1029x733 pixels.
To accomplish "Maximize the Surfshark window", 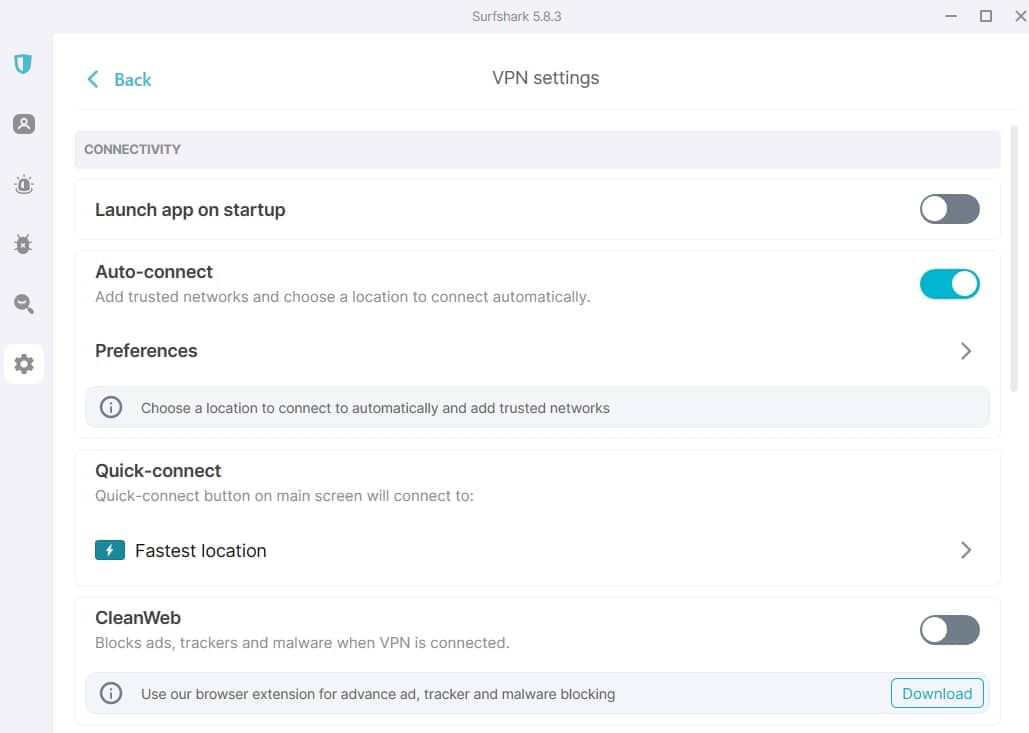I will pos(986,16).
